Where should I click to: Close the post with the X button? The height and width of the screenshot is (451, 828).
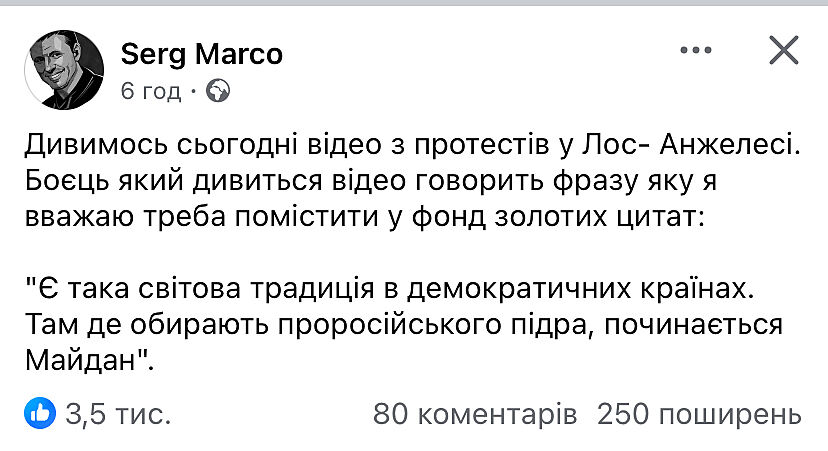(x=783, y=50)
